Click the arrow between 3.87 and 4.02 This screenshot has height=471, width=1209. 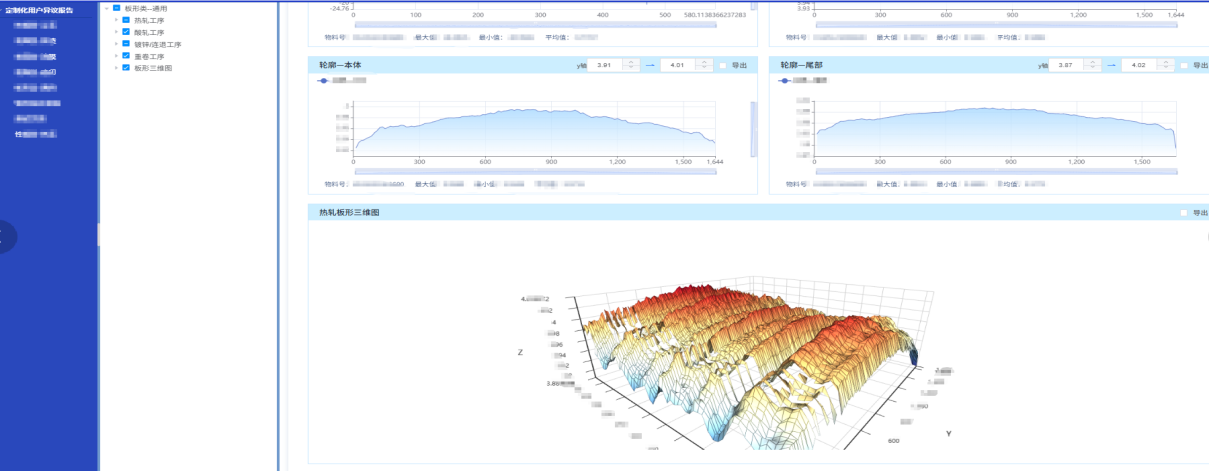(1111, 65)
